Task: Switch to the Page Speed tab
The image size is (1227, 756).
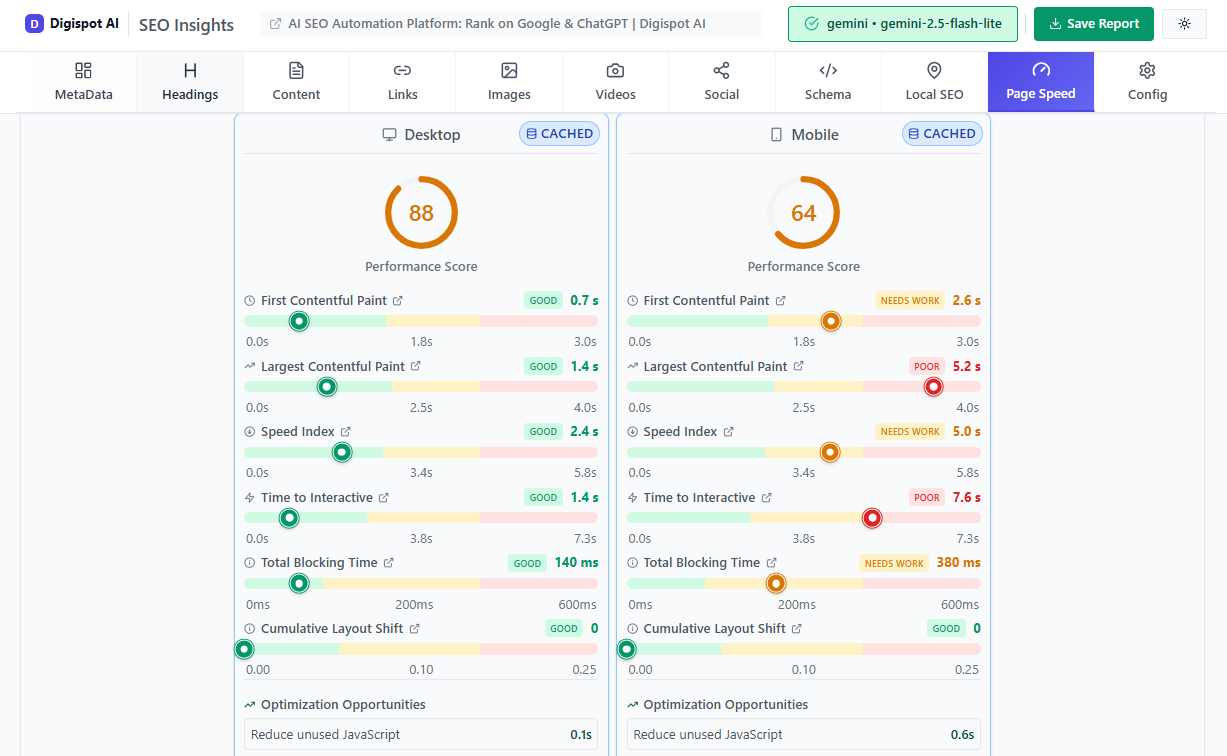Action: click(1040, 81)
